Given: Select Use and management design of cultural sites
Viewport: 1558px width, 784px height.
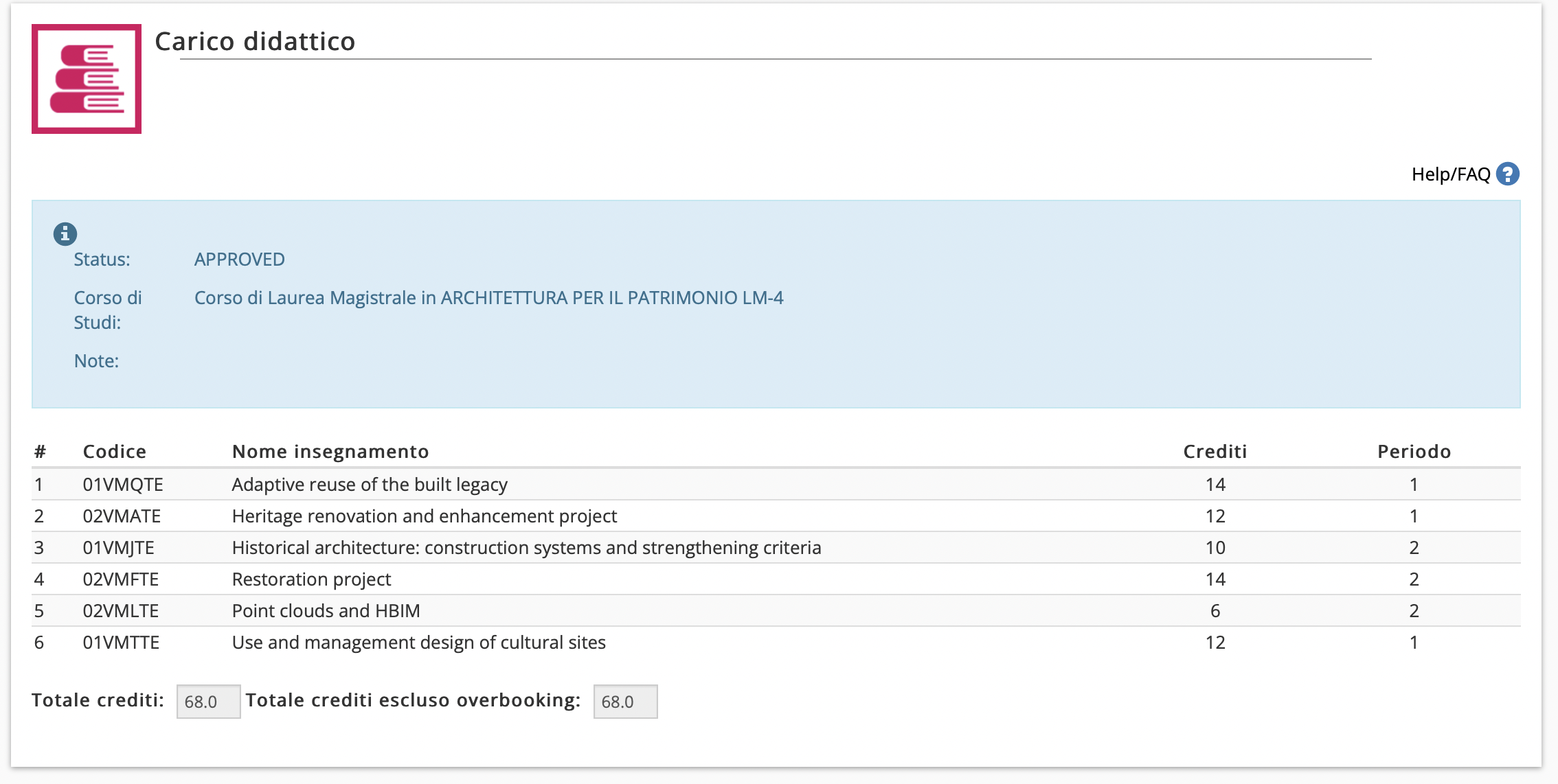Looking at the screenshot, I should 418,643.
